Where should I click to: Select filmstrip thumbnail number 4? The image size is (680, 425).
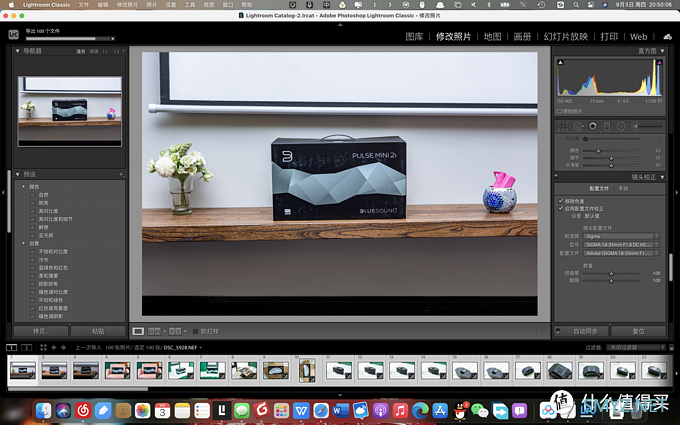117,371
